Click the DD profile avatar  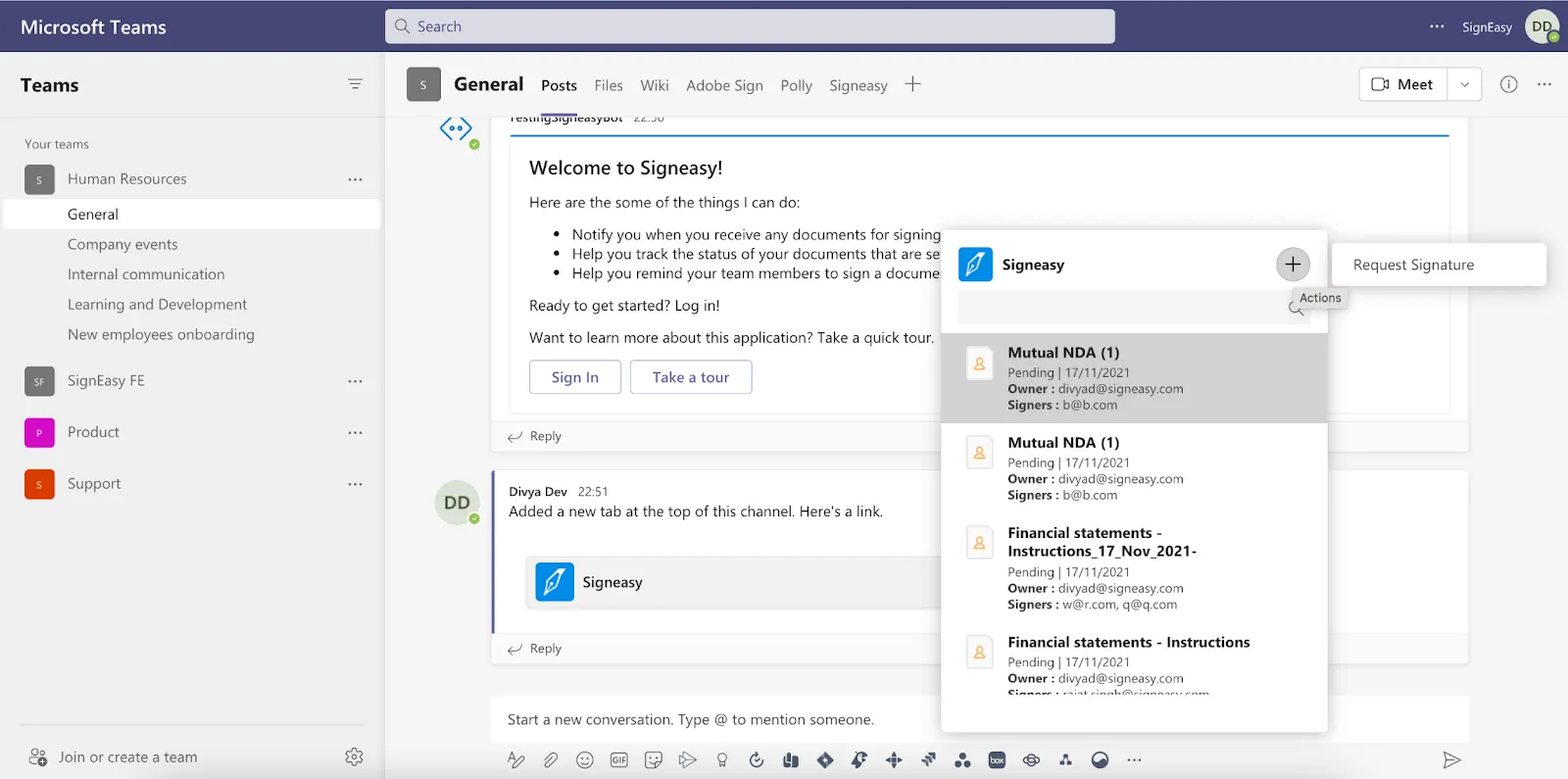[1543, 26]
